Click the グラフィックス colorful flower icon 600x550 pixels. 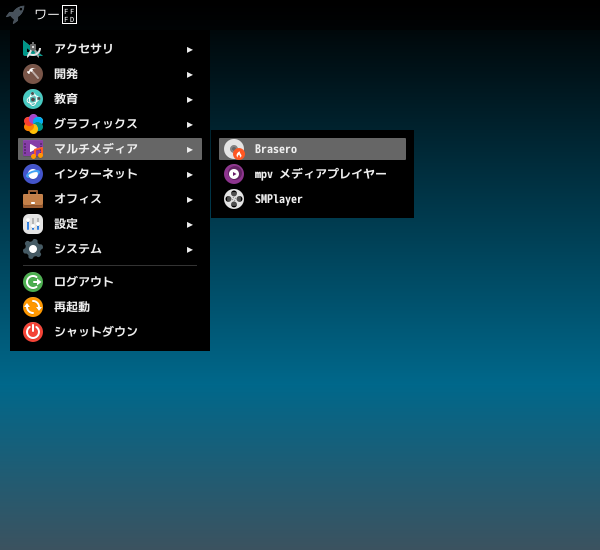(x=33, y=124)
